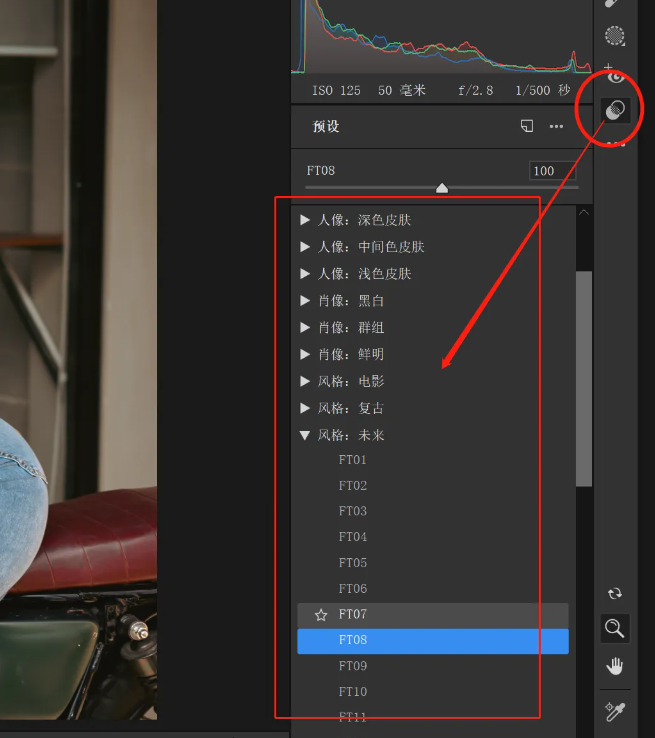The height and width of the screenshot is (738, 655).
Task: Apply the FT03 preset
Action: click(x=352, y=511)
